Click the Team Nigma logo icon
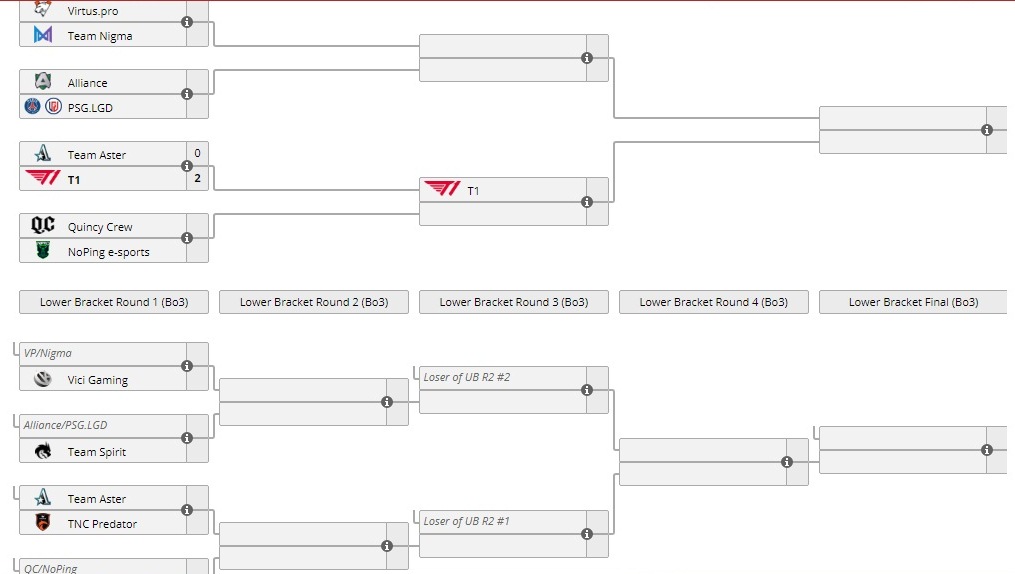The image size is (1015, 574). coord(43,35)
